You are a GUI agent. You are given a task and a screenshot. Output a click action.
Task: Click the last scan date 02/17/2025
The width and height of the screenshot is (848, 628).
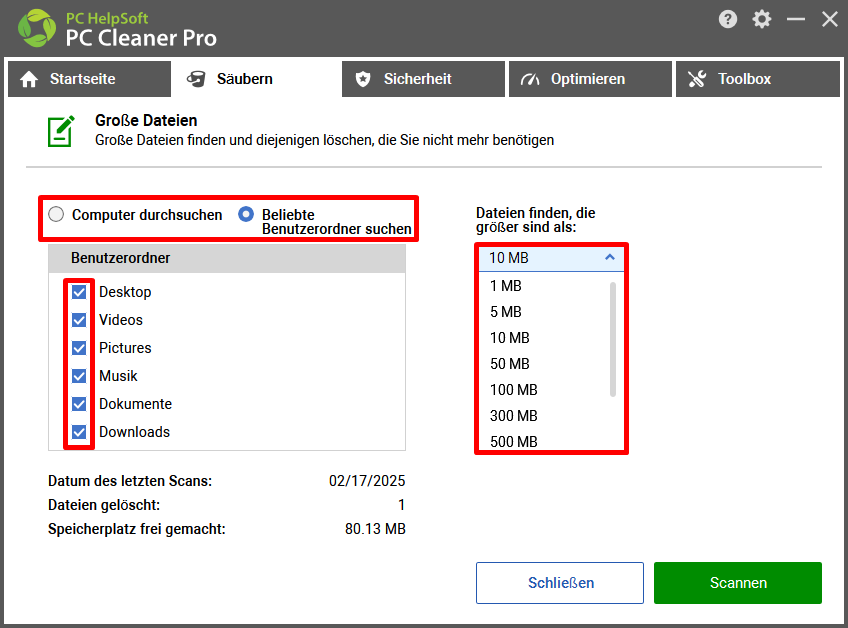tap(367, 481)
